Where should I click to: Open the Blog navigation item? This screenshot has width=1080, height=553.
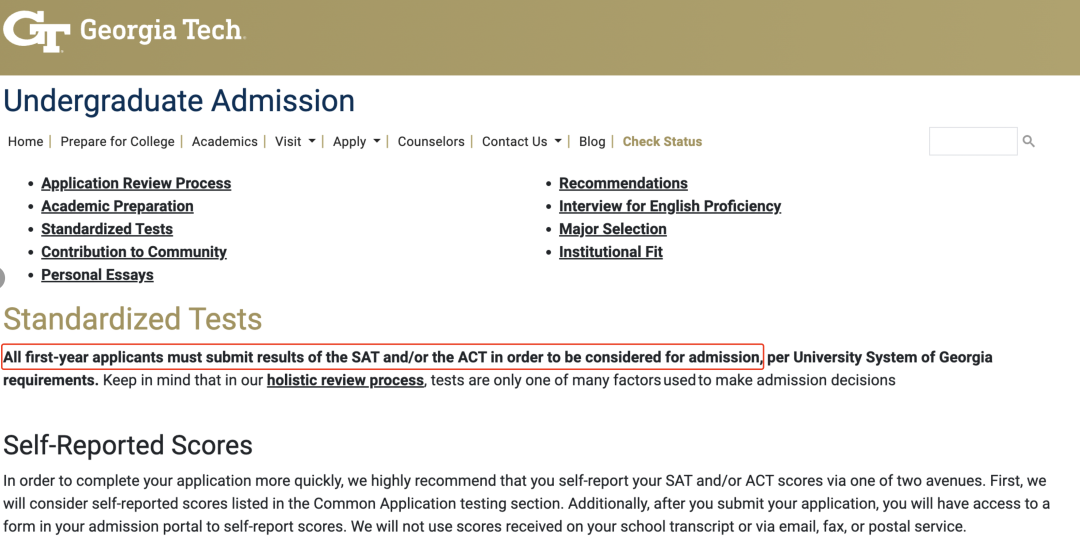592,142
